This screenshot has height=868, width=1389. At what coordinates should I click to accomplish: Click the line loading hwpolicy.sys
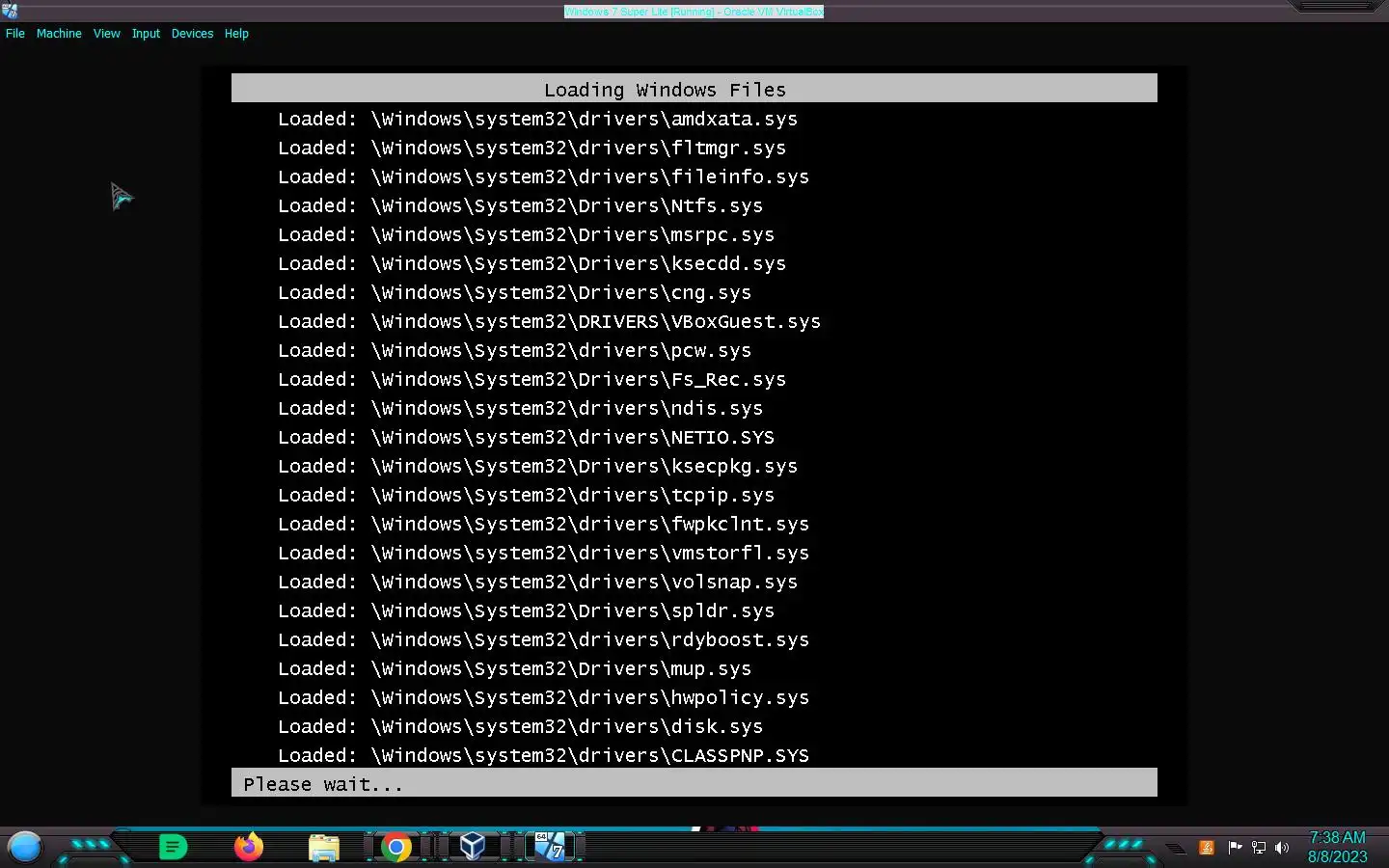[x=543, y=697]
